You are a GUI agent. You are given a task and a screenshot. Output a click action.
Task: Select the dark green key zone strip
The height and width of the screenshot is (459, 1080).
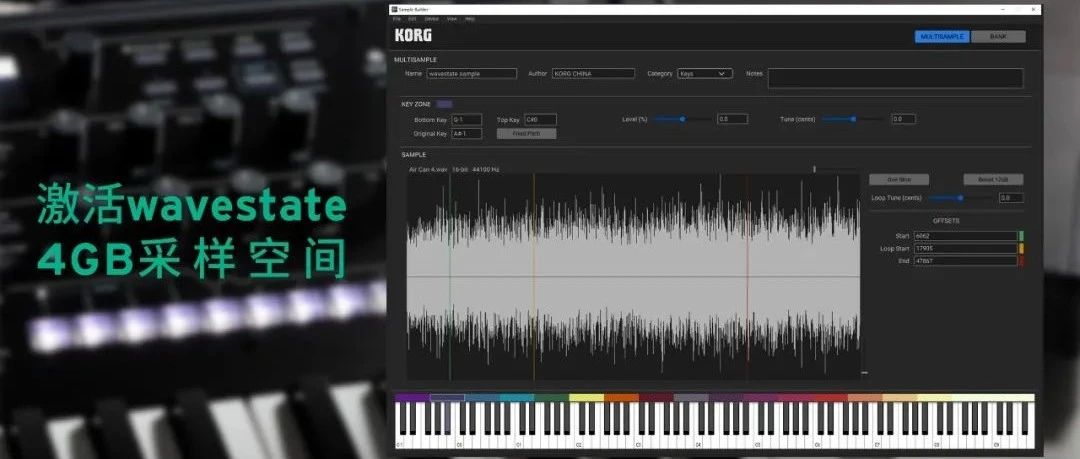click(x=552, y=398)
